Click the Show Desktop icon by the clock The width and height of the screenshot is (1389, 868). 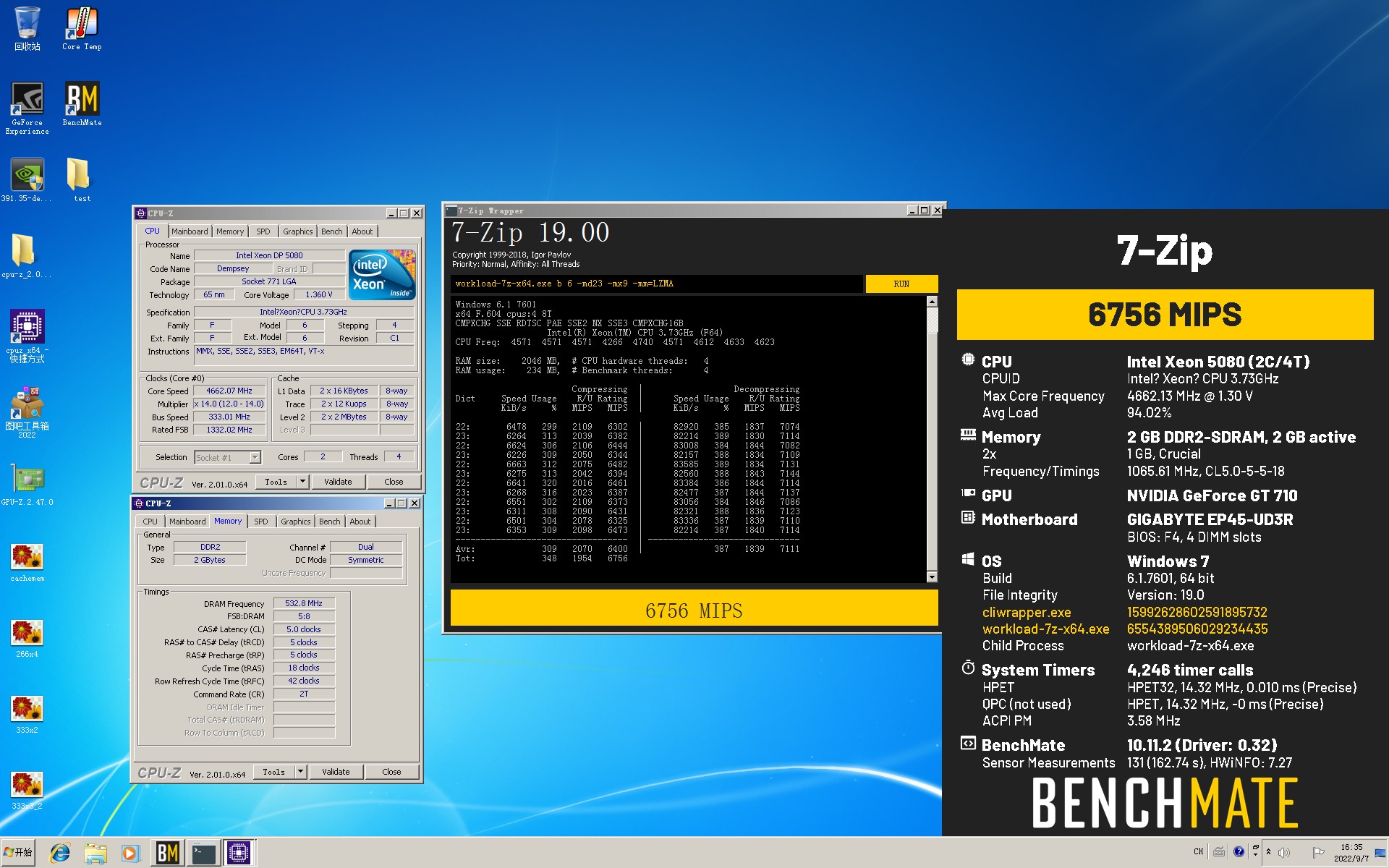click(1380, 852)
